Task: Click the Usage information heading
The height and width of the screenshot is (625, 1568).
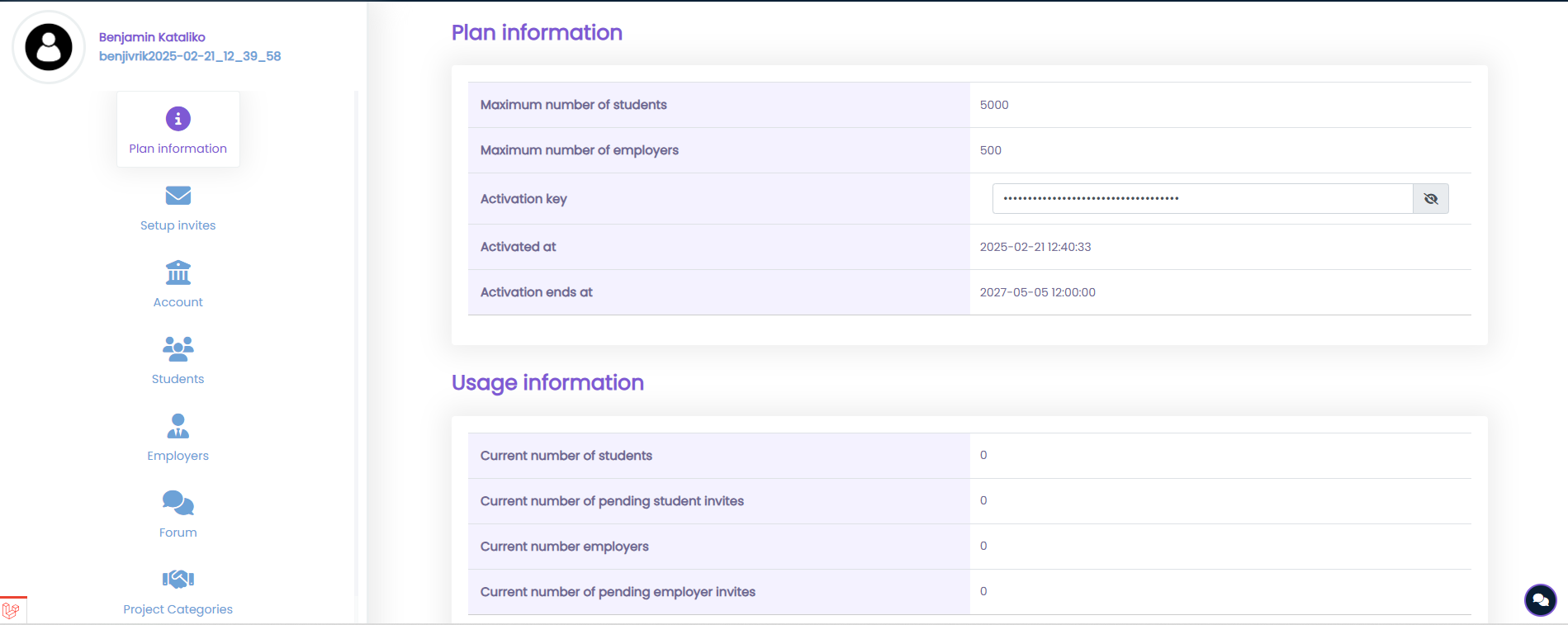Action: click(x=547, y=382)
